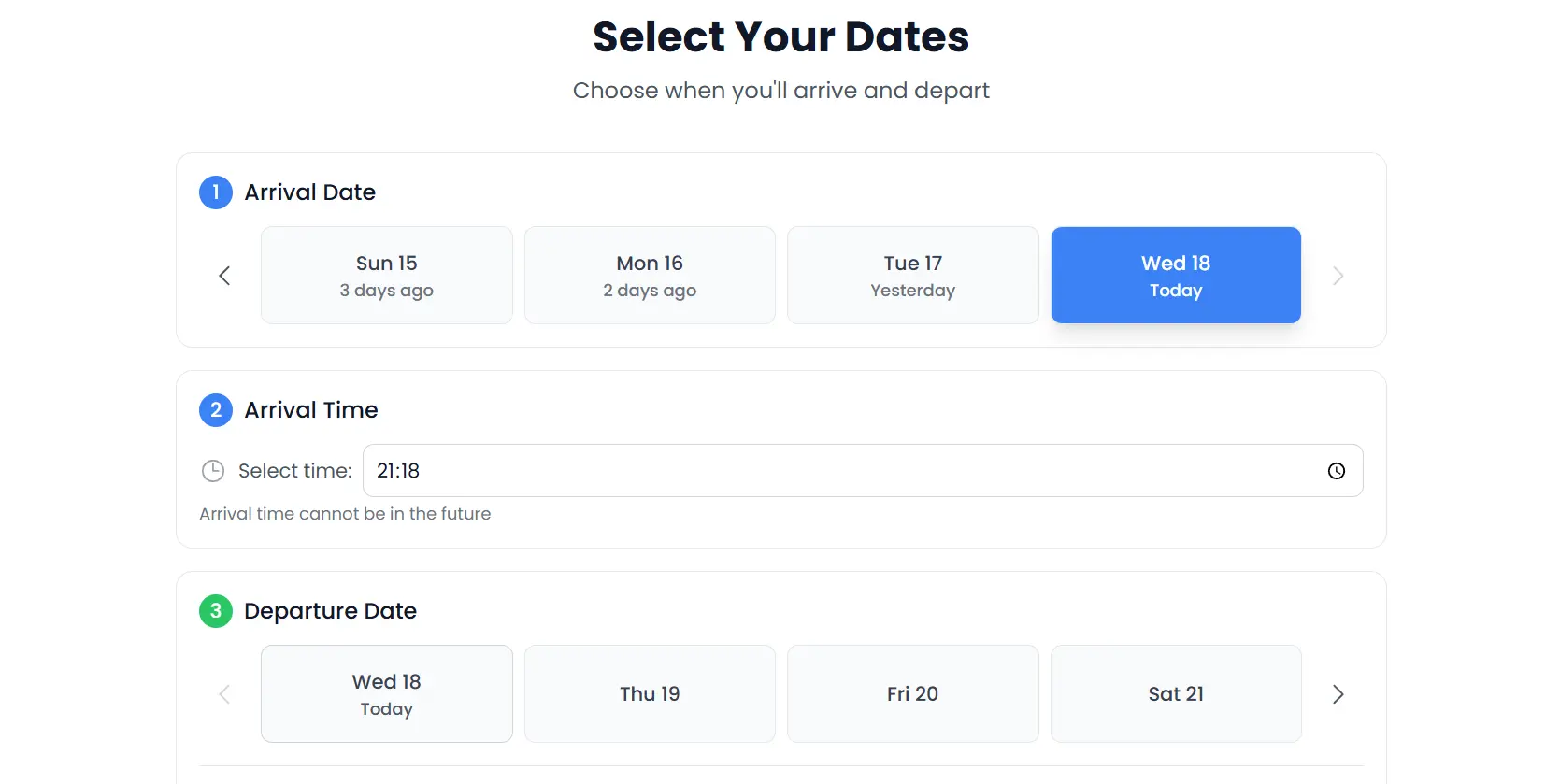This screenshot has height=784, width=1560.
Task: Click the blue step 1 badge
Action: (215, 192)
